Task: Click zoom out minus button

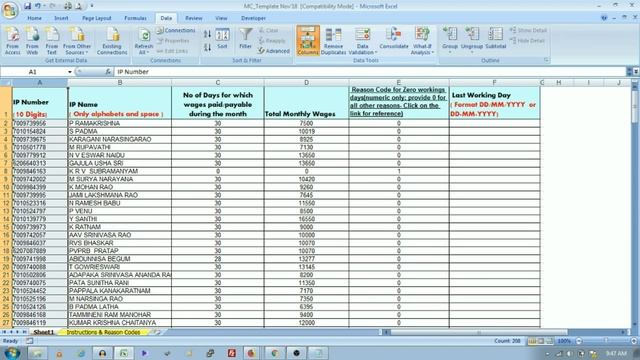Action: pyautogui.click(x=579, y=341)
